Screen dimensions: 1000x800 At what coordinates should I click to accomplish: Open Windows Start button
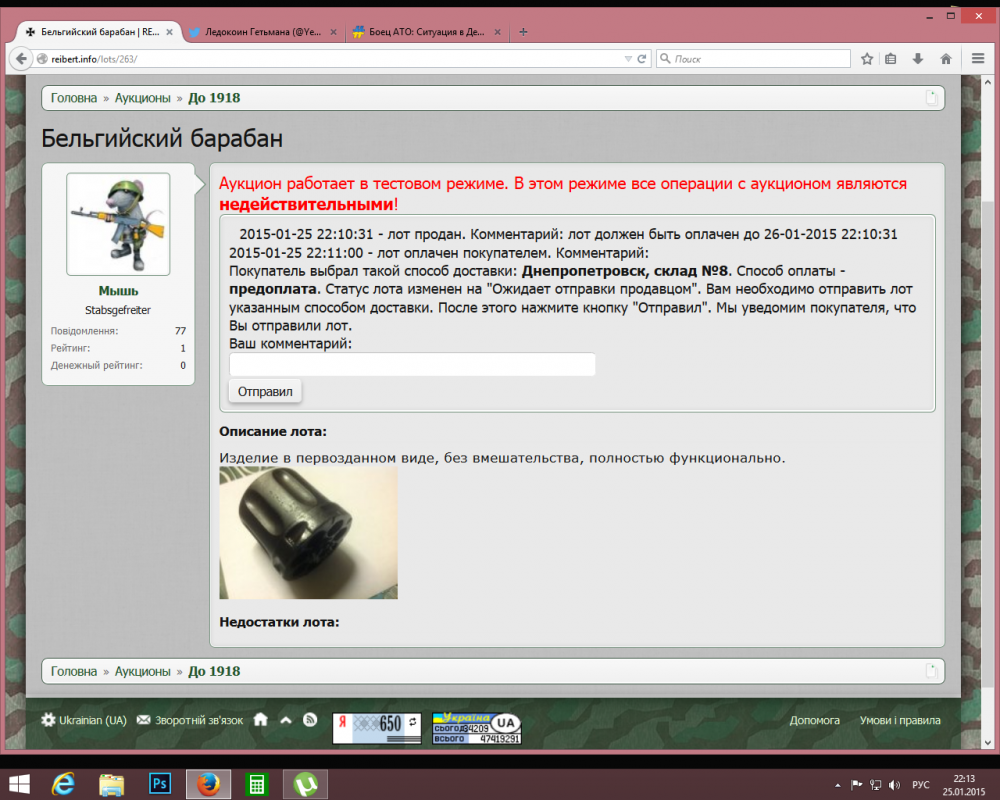[x=18, y=784]
